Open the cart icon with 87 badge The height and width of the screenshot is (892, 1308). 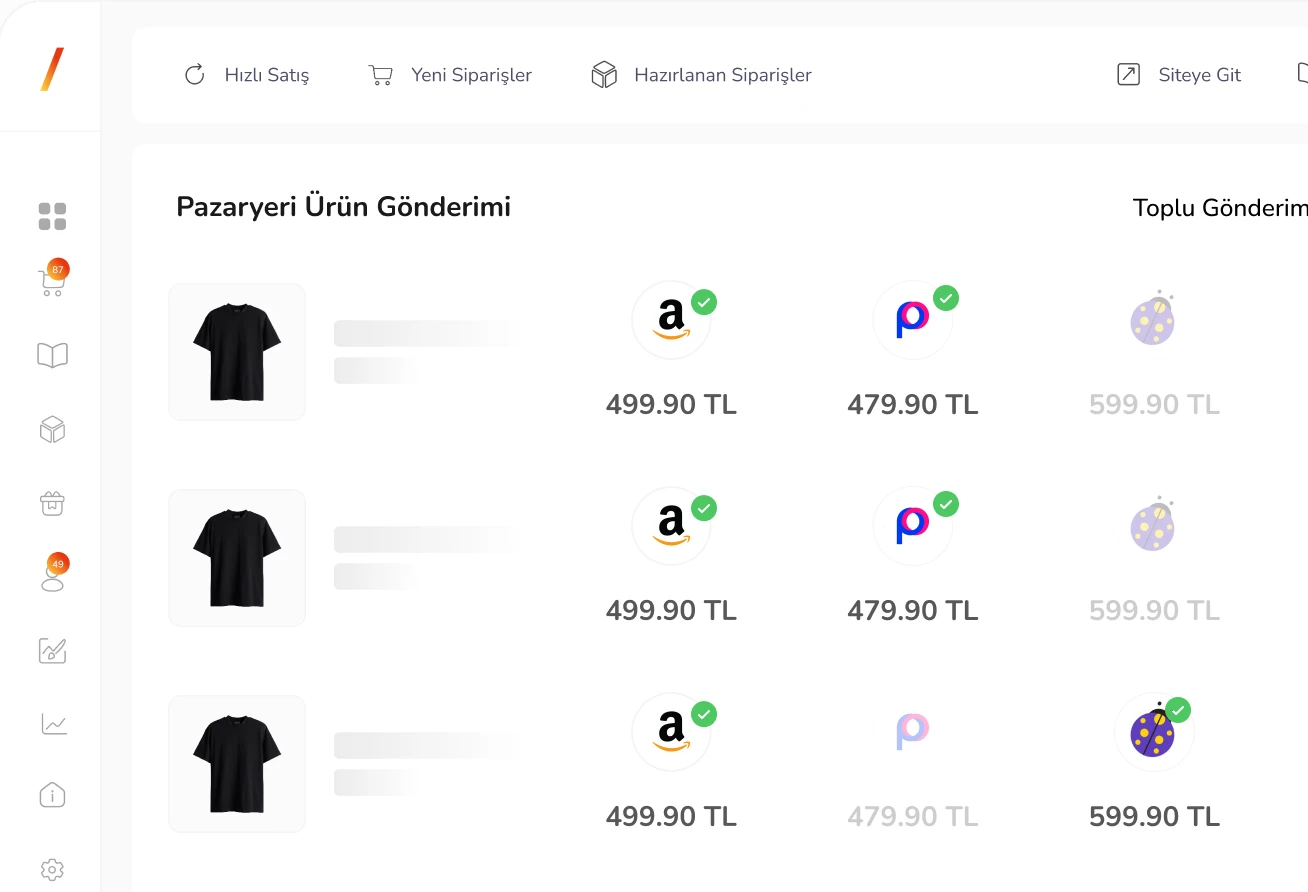tap(52, 284)
